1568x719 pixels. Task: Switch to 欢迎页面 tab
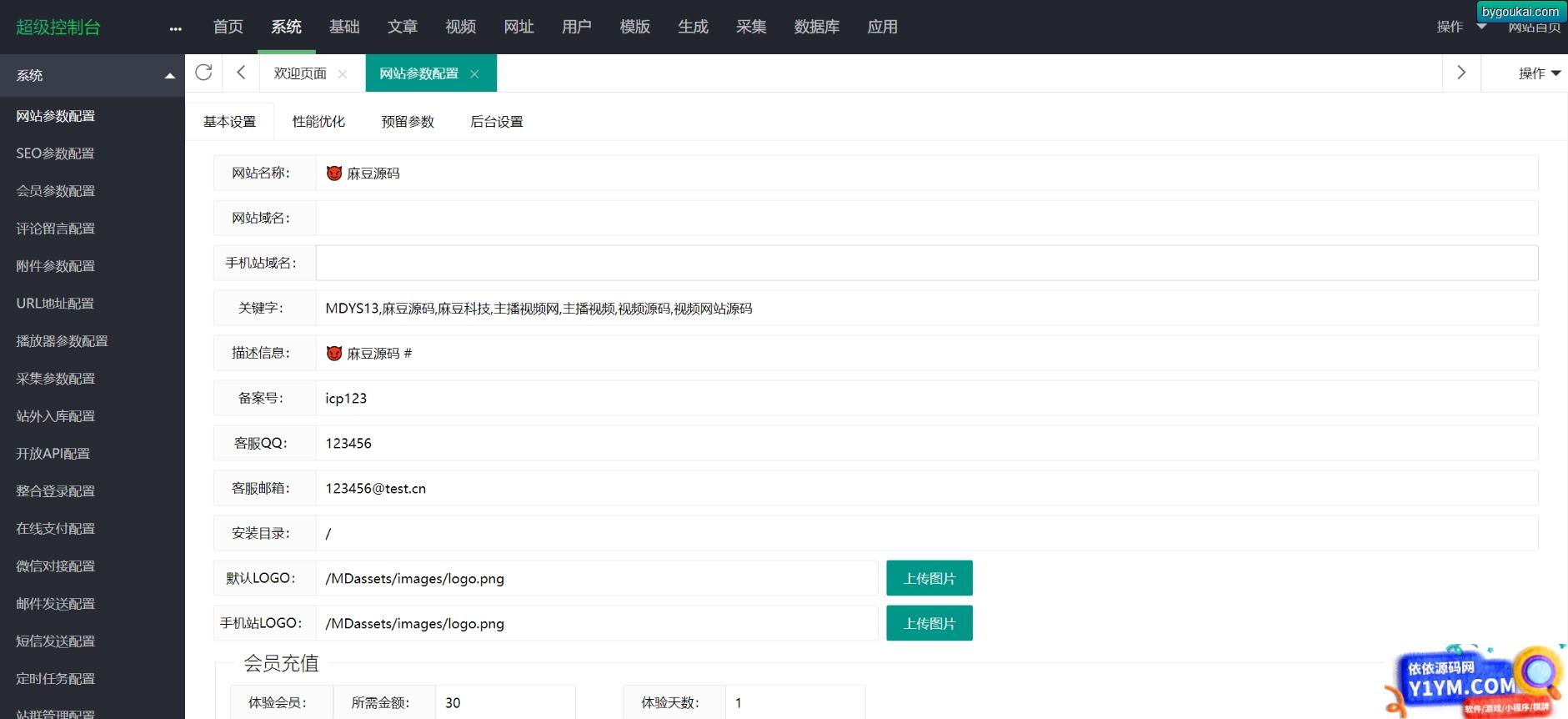pos(300,73)
